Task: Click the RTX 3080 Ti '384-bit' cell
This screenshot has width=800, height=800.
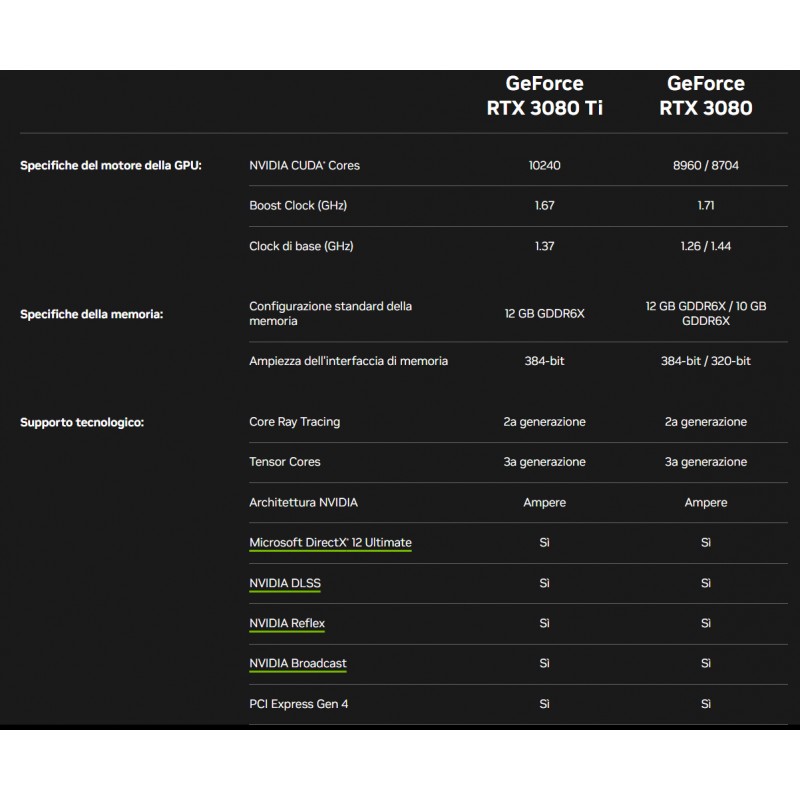Action: coord(544,361)
